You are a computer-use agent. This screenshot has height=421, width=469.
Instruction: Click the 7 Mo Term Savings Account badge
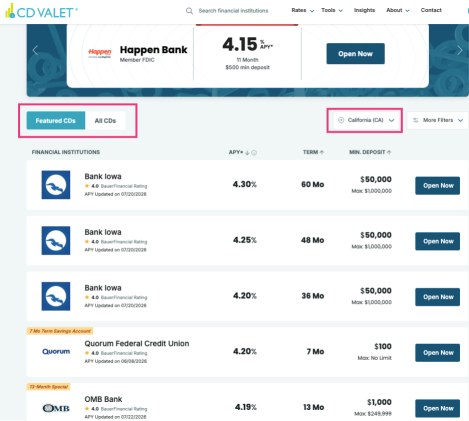pos(60,331)
